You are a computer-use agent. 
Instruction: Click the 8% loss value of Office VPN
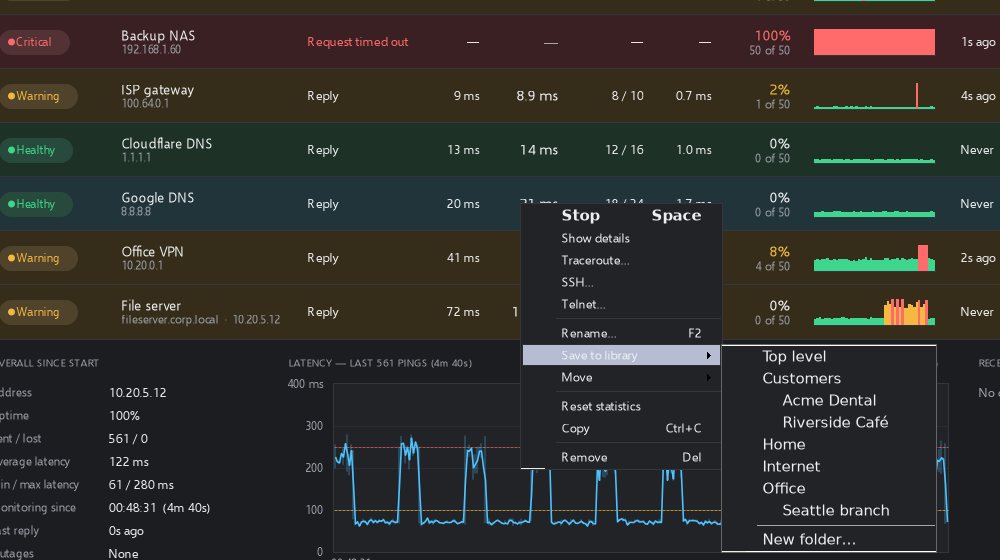tap(779, 252)
